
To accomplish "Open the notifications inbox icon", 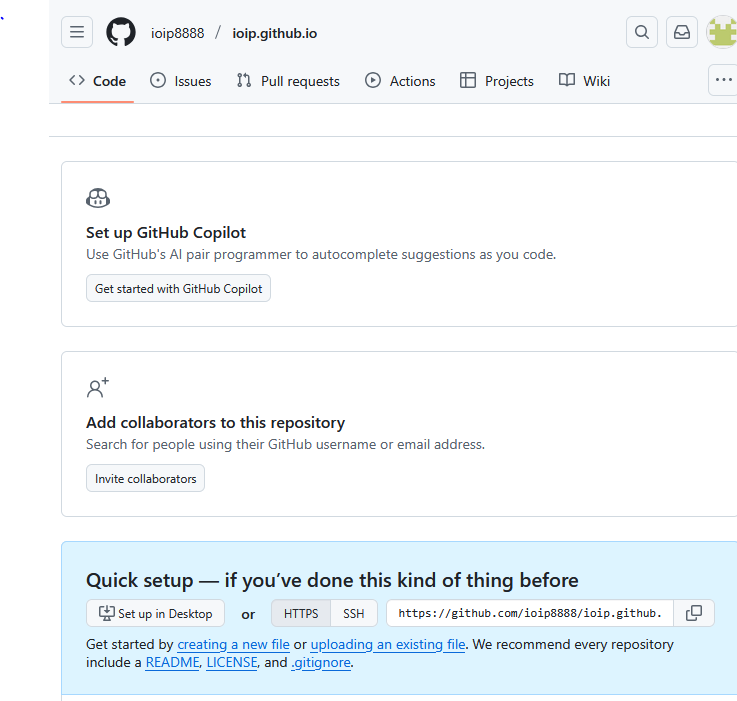I will pyautogui.click(x=682, y=32).
